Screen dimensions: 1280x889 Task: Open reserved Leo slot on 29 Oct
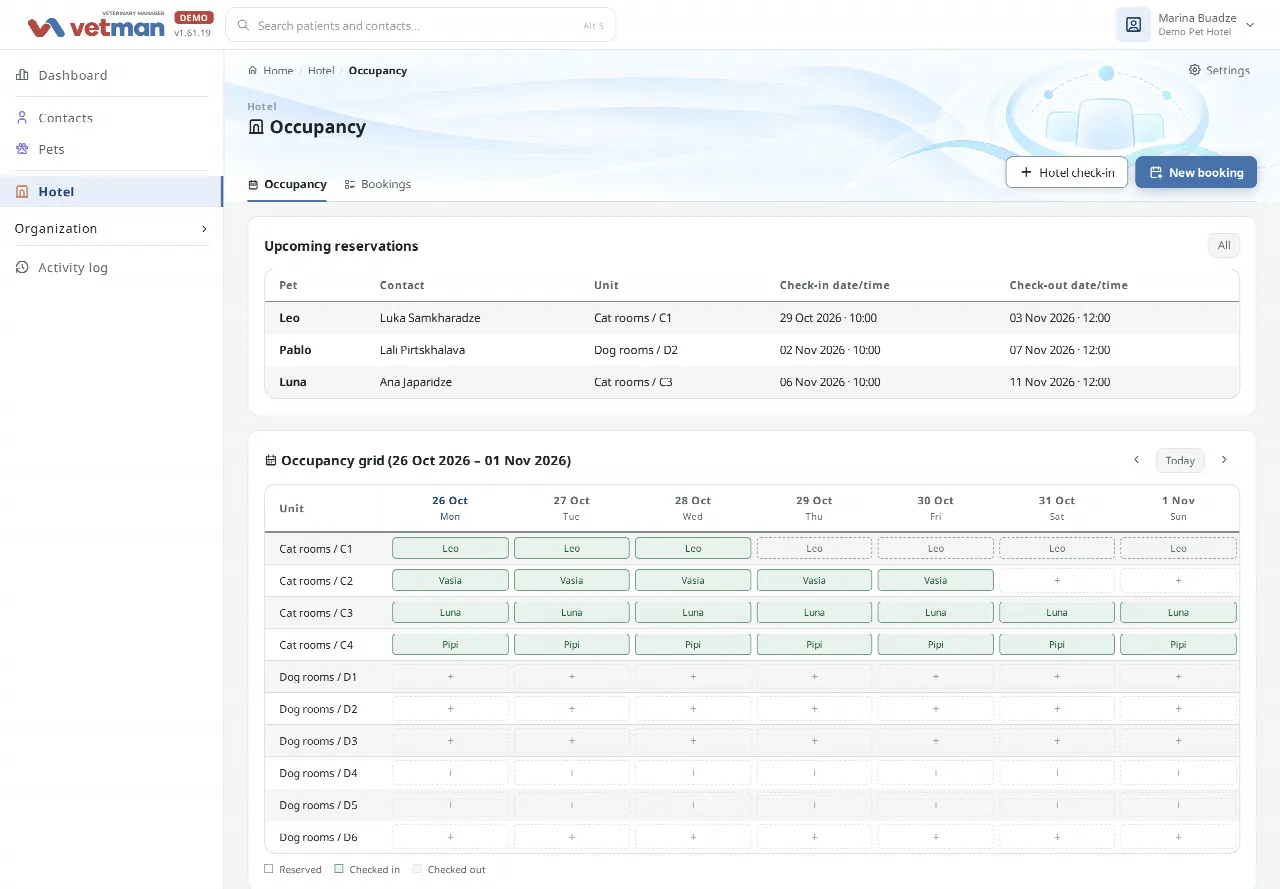[x=814, y=548]
